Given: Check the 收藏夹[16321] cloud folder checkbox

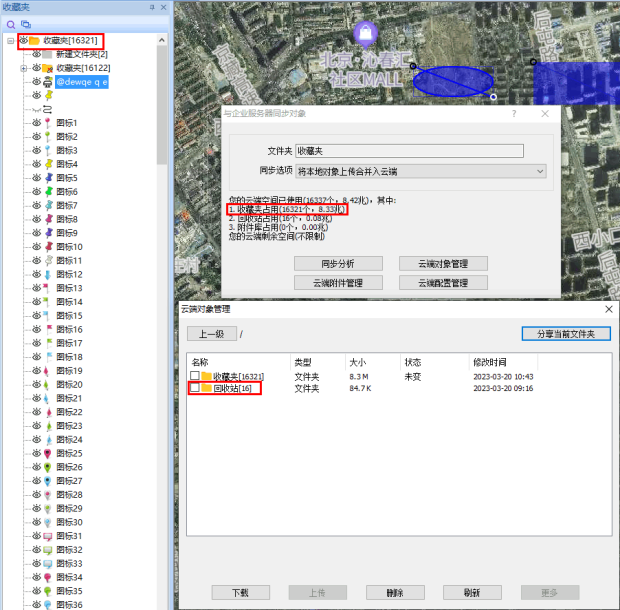Looking at the screenshot, I should [x=194, y=376].
